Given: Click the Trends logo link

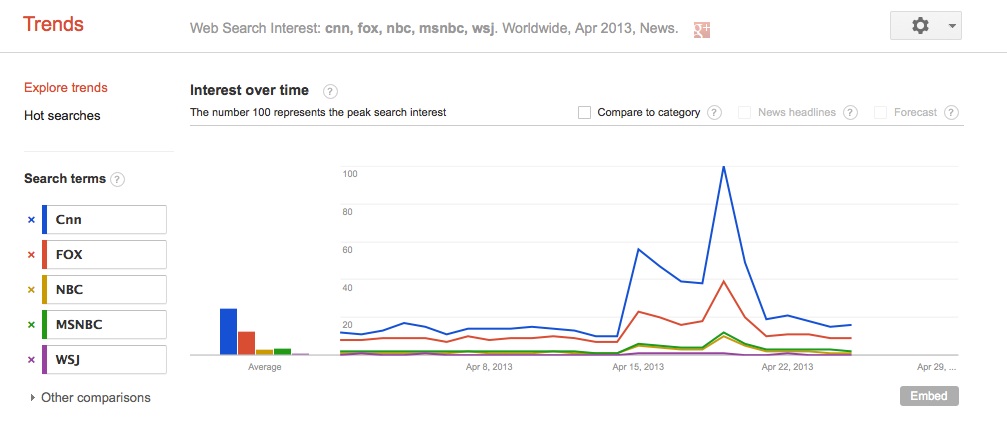Looking at the screenshot, I should click(x=54, y=25).
